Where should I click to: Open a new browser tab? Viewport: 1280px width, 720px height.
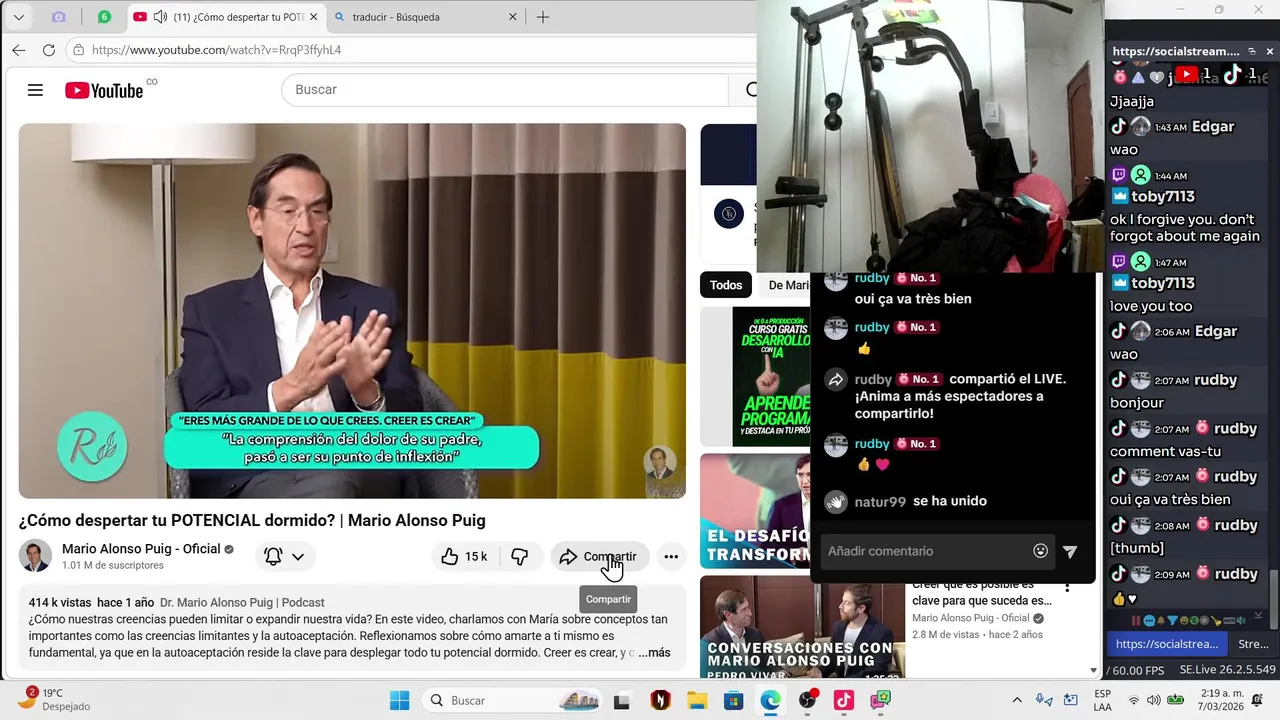[543, 17]
